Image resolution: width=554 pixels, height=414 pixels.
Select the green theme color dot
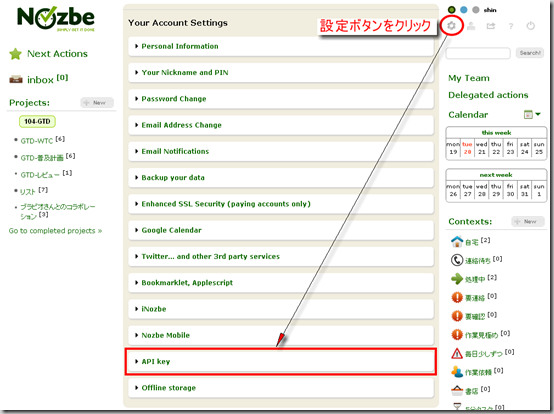tap(452, 10)
